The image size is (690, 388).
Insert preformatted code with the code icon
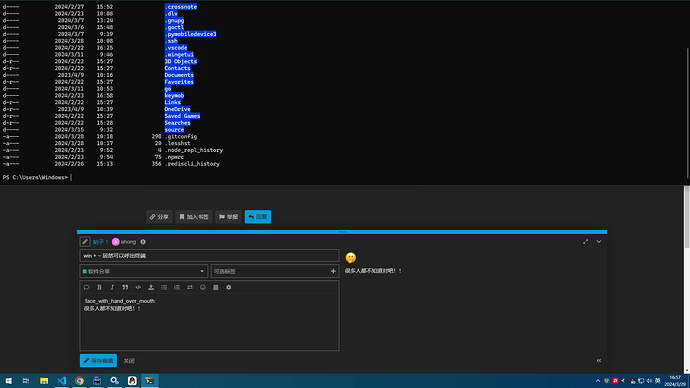[x=138, y=287]
